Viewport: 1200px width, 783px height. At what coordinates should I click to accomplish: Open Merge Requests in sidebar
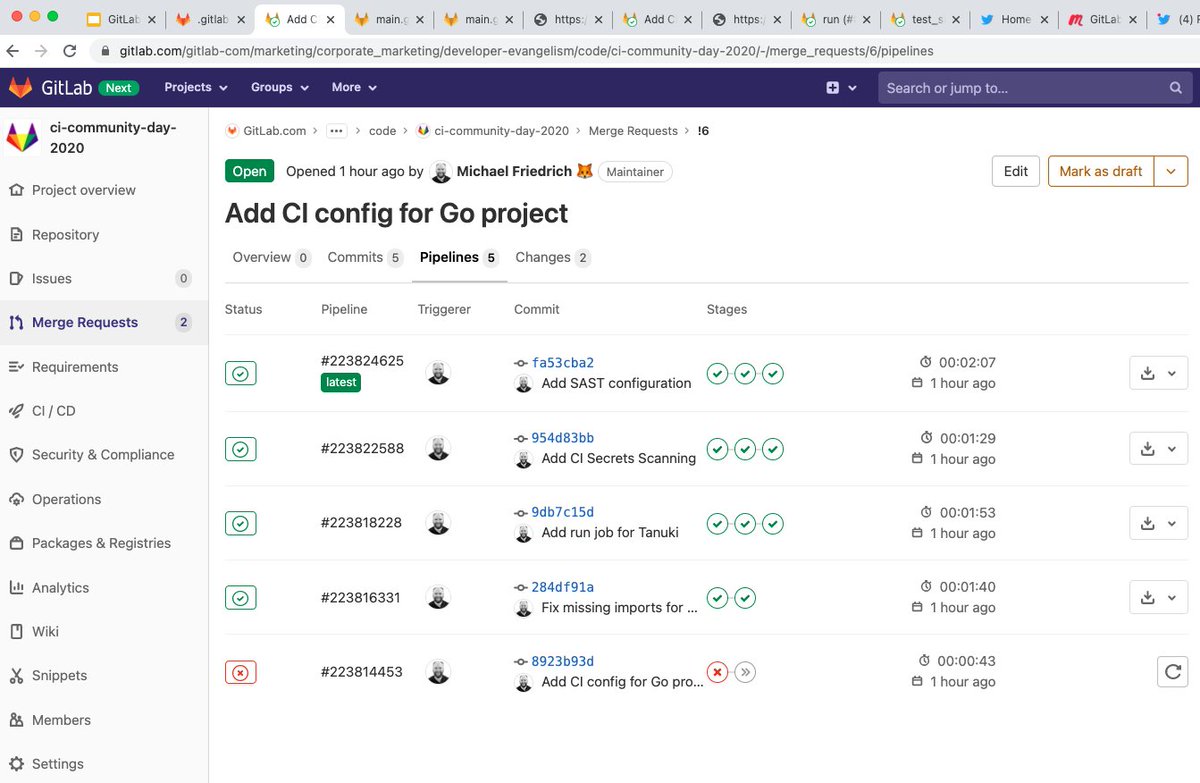click(x=85, y=322)
